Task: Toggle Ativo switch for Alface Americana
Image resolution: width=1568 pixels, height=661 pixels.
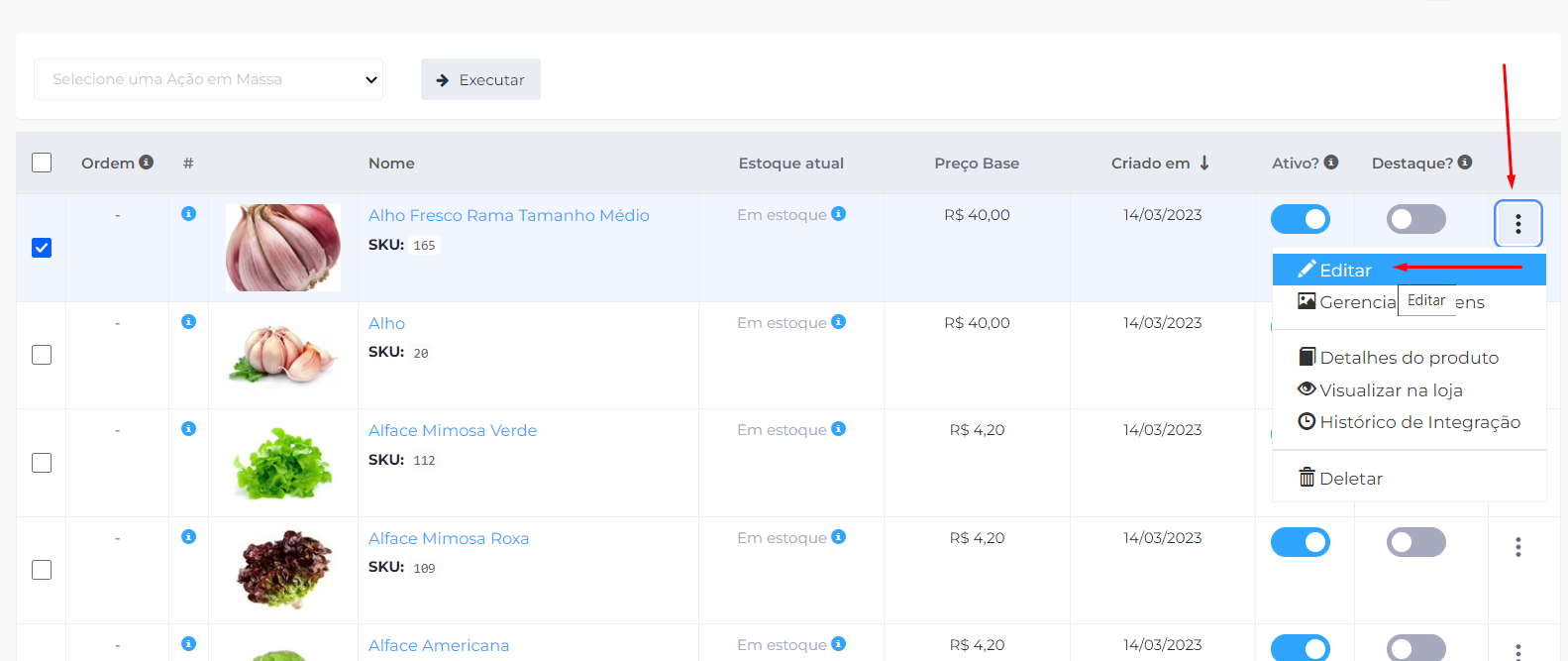Action: [1301, 648]
